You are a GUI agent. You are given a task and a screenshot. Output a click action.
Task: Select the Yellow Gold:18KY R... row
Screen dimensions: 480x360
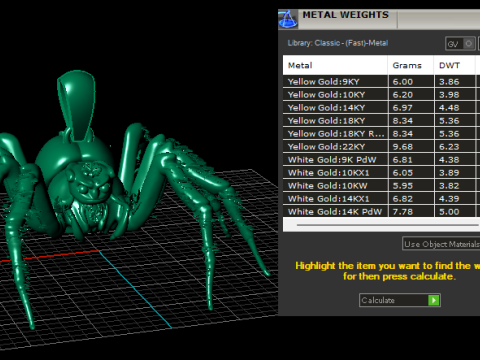pos(381,134)
